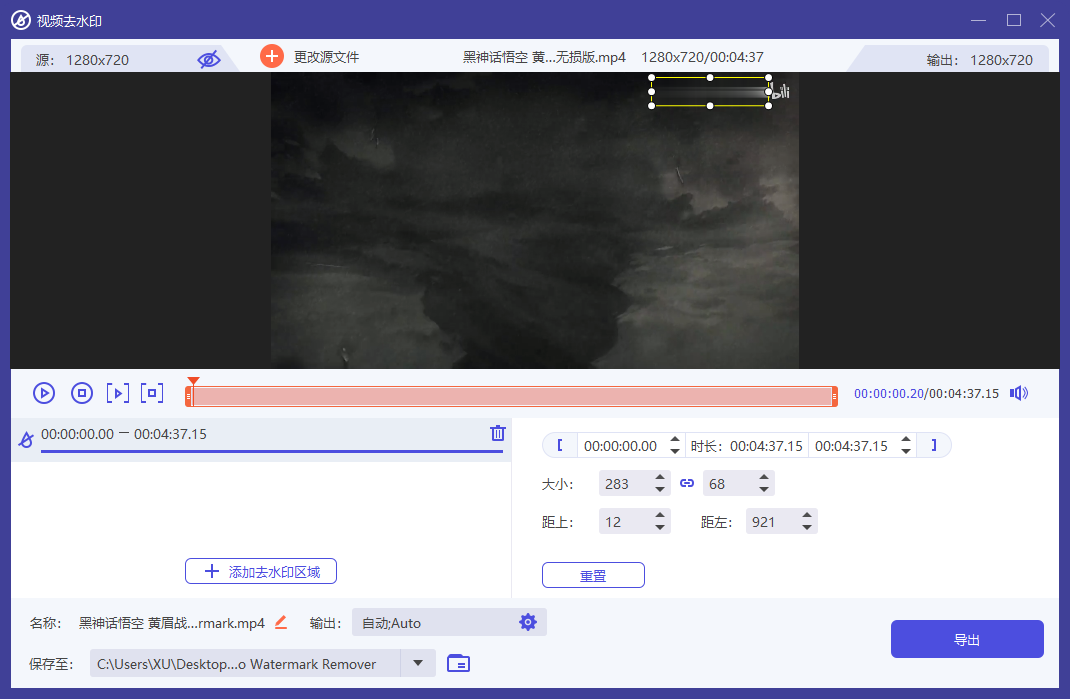Open output settings gear
1070x699 pixels.
(528, 622)
